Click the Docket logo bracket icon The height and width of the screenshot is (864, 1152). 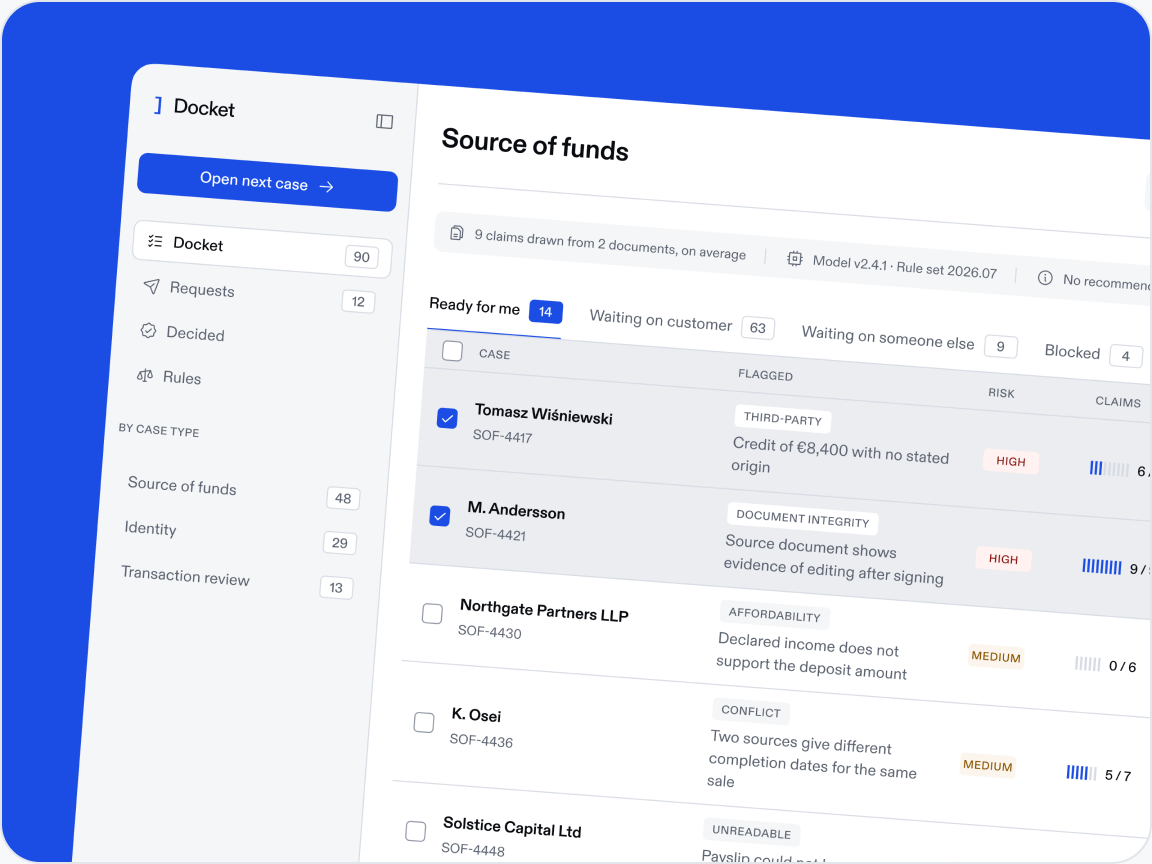(158, 106)
